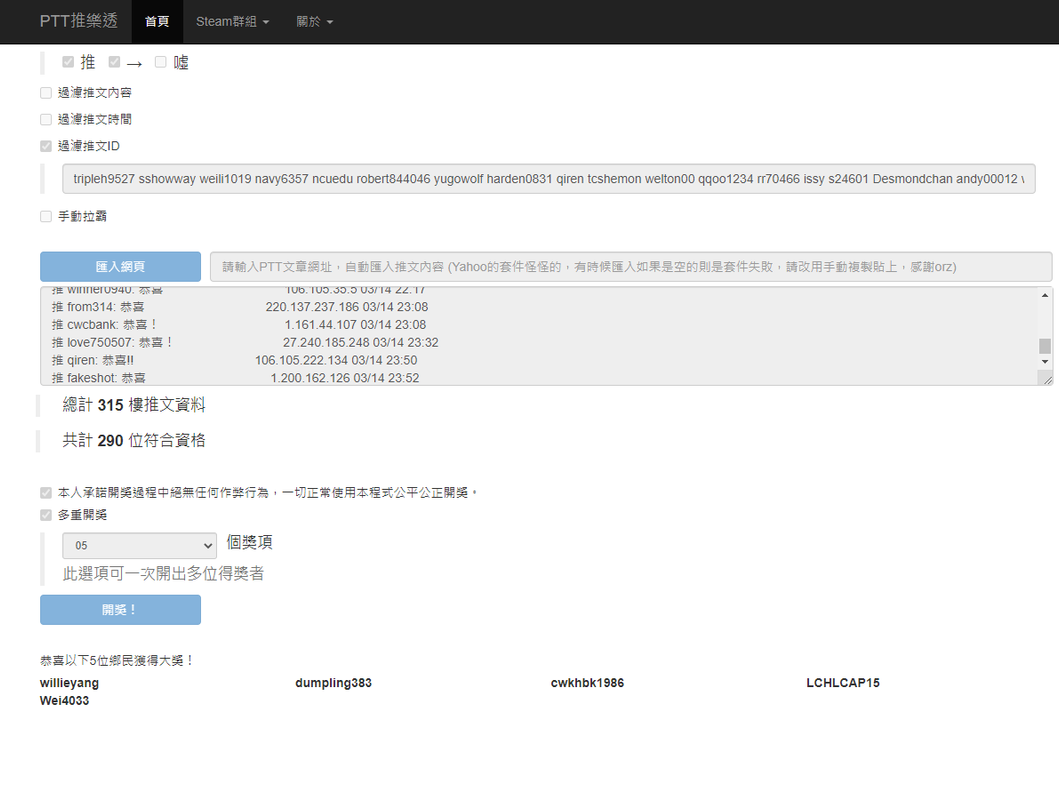This screenshot has width=1059, height=800.
Task: Toggle the no-cheating promise checkbox
Action: [x=46, y=493]
